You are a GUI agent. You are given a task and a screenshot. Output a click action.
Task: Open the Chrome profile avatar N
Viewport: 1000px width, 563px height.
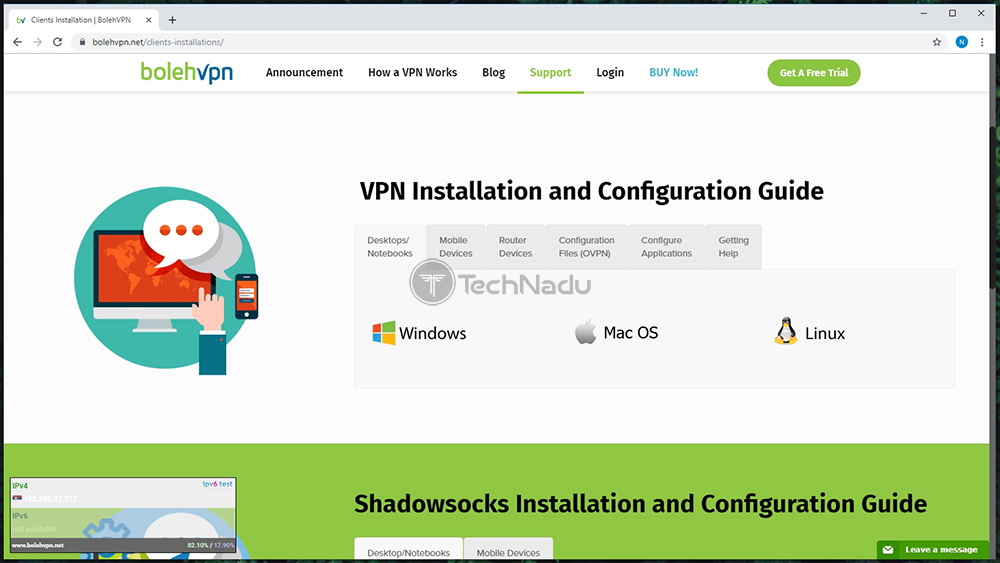[x=961, y=42]
